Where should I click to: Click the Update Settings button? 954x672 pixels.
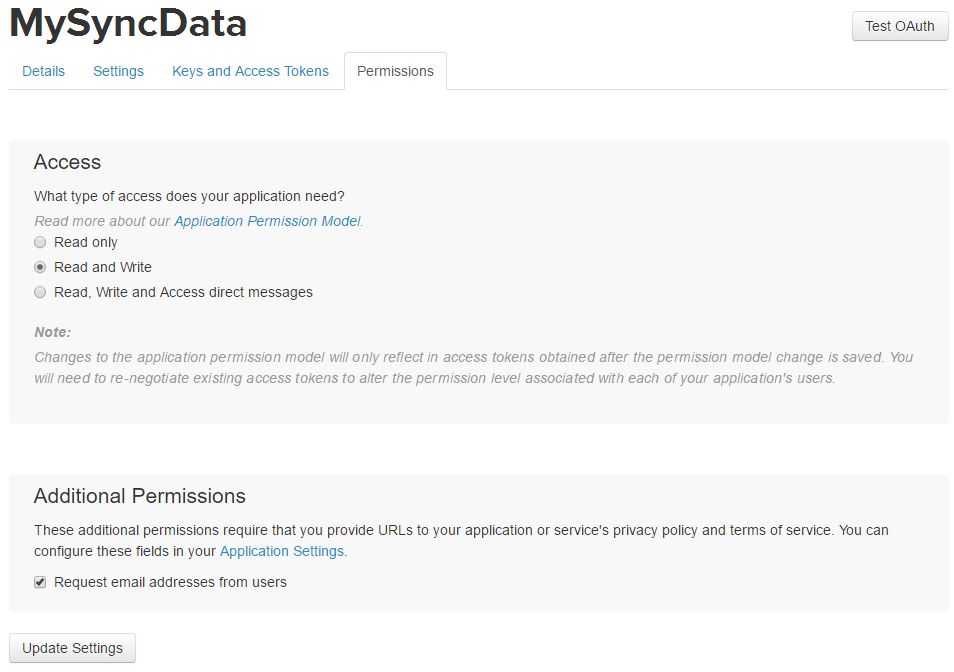72,648
